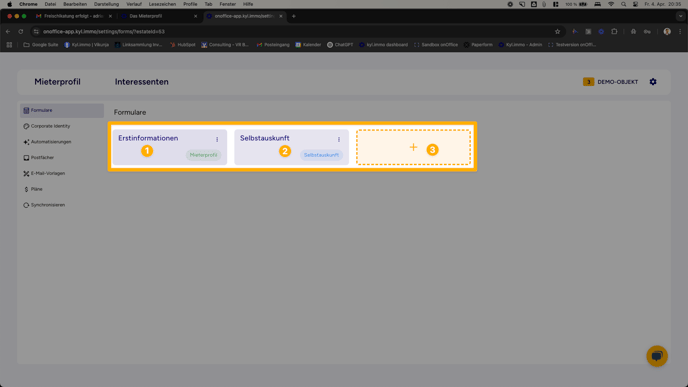Go to Automatisierungen in the sidebar
The image size is (688, 387).
pos(47,142)
